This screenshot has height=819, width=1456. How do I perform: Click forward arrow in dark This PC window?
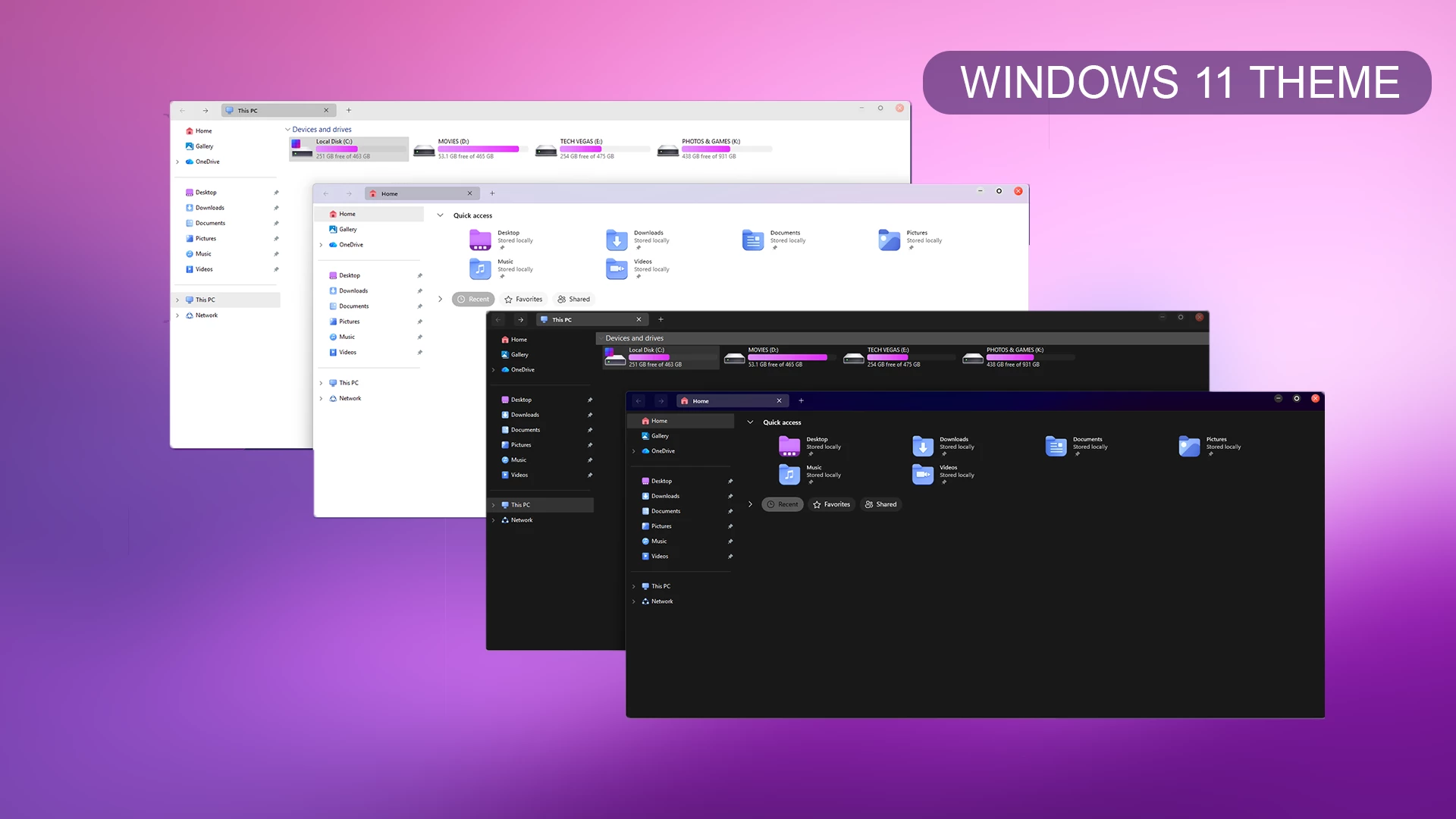click(x=520, y=320)
